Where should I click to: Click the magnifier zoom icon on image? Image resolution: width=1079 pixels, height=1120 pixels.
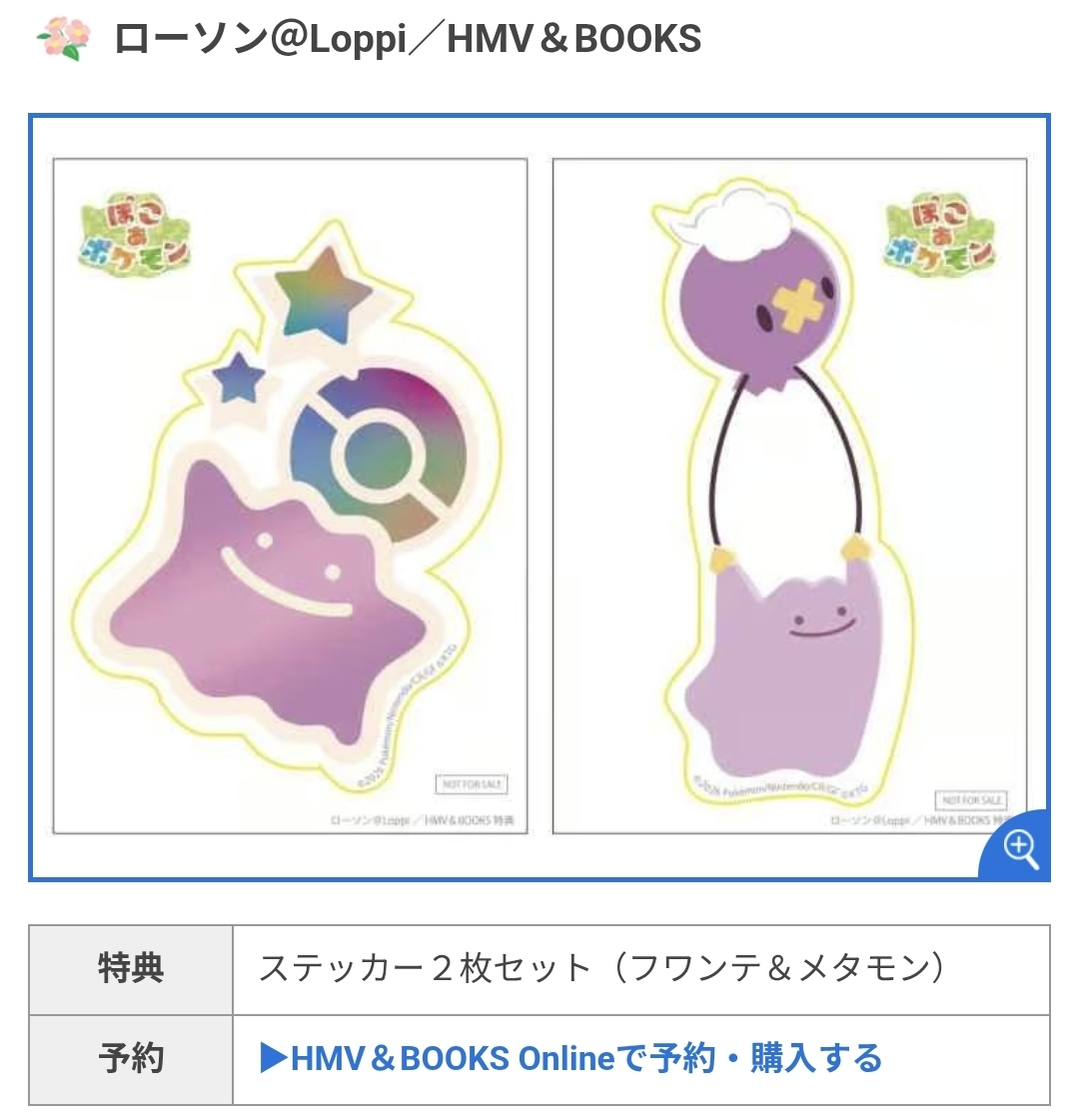click(1020, 849)
